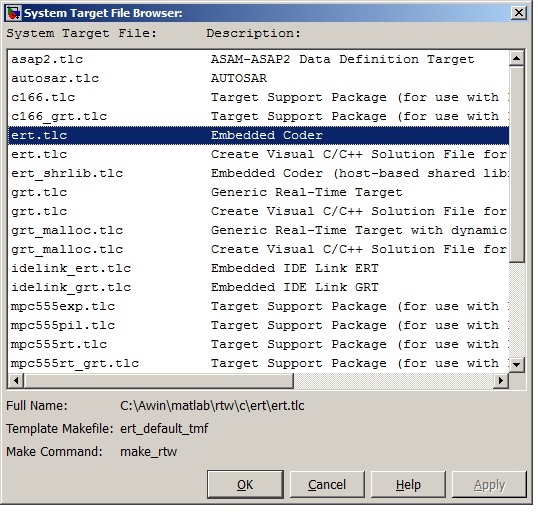Click the vertical scrollbar down arrow

516,364
